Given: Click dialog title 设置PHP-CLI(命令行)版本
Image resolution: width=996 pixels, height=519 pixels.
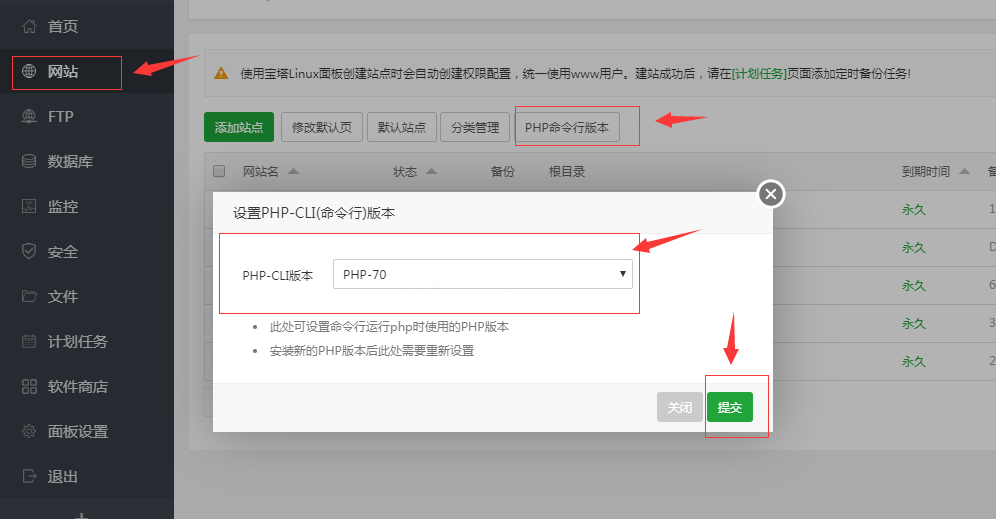Looking at the screenshot, I should coord(314,213).
